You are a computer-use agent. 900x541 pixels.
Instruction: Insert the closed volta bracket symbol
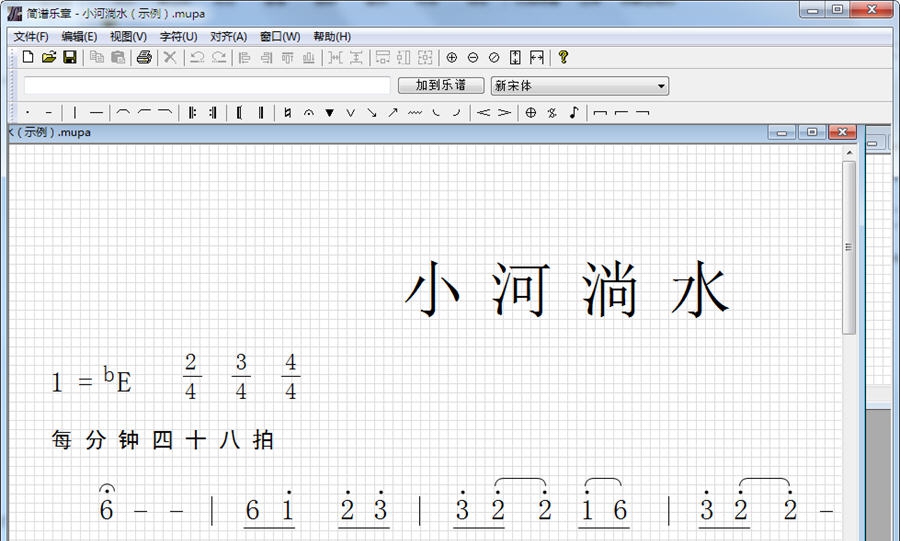pyautogui.click(x=600, y=113)
